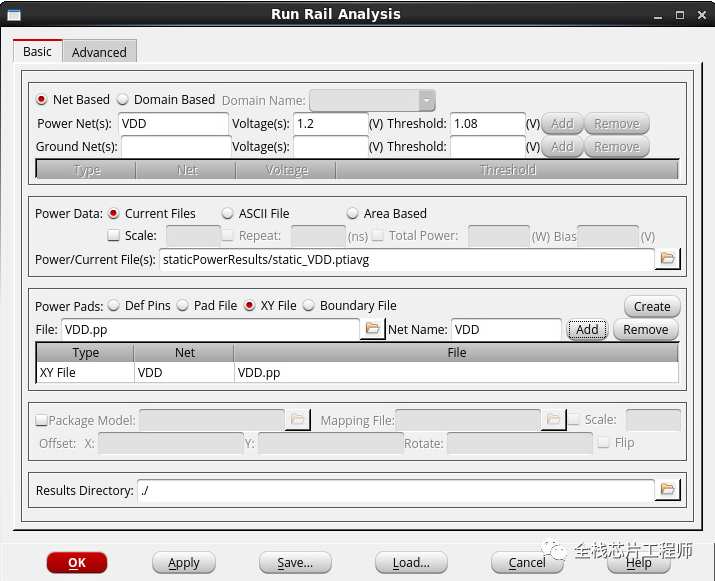The width and height of the screenshot is (715, 581).
Task: Click the red OK button
Action: pos(77,563)
